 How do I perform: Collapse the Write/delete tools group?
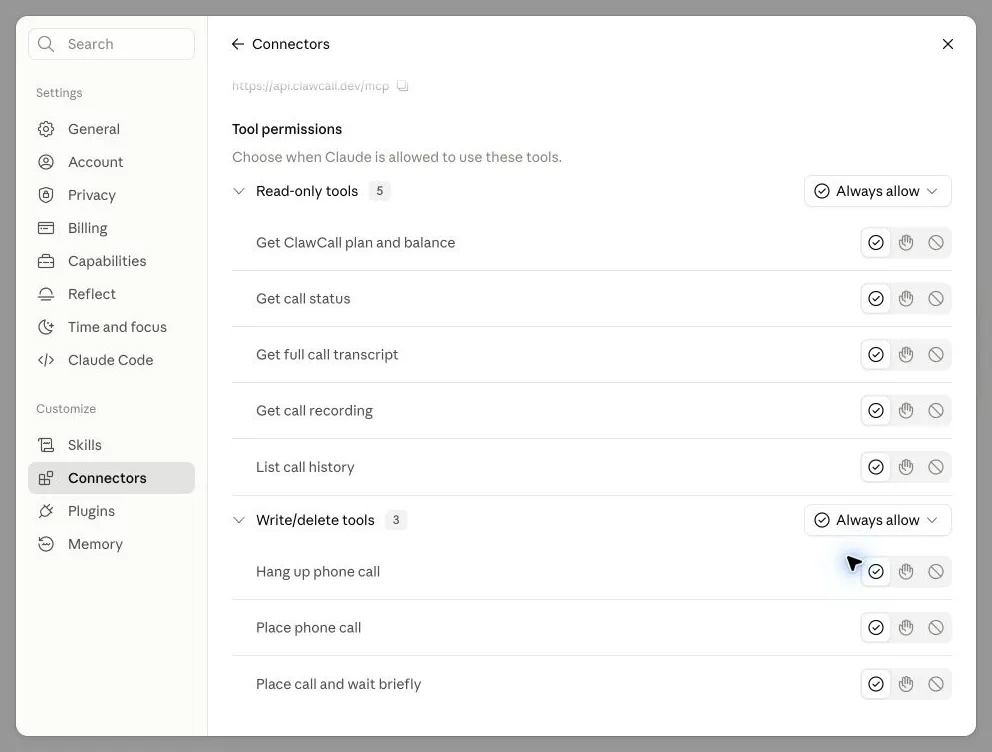click(239, 520)
